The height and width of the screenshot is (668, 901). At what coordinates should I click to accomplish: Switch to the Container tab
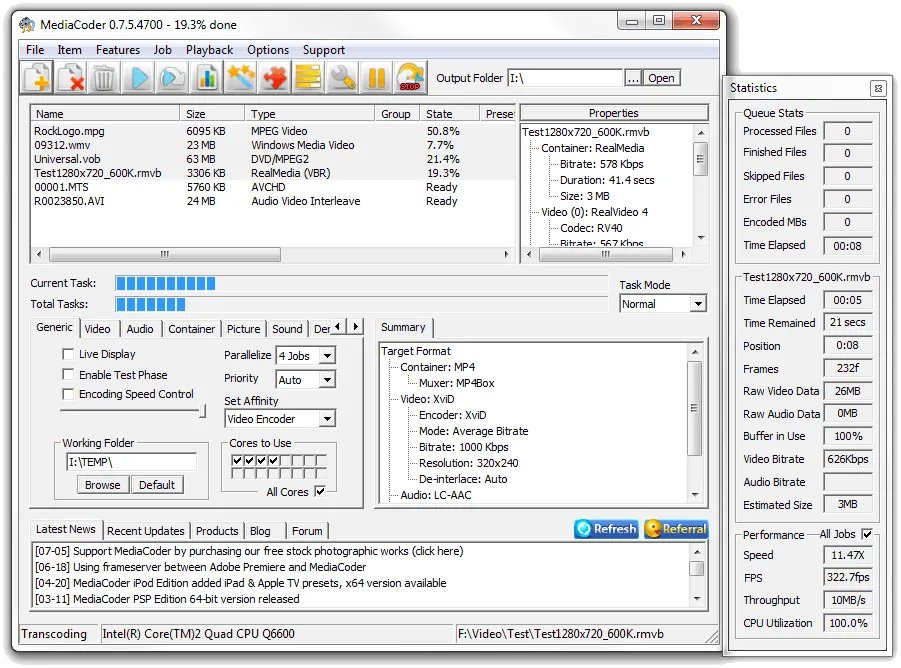(x=191, y=328)
